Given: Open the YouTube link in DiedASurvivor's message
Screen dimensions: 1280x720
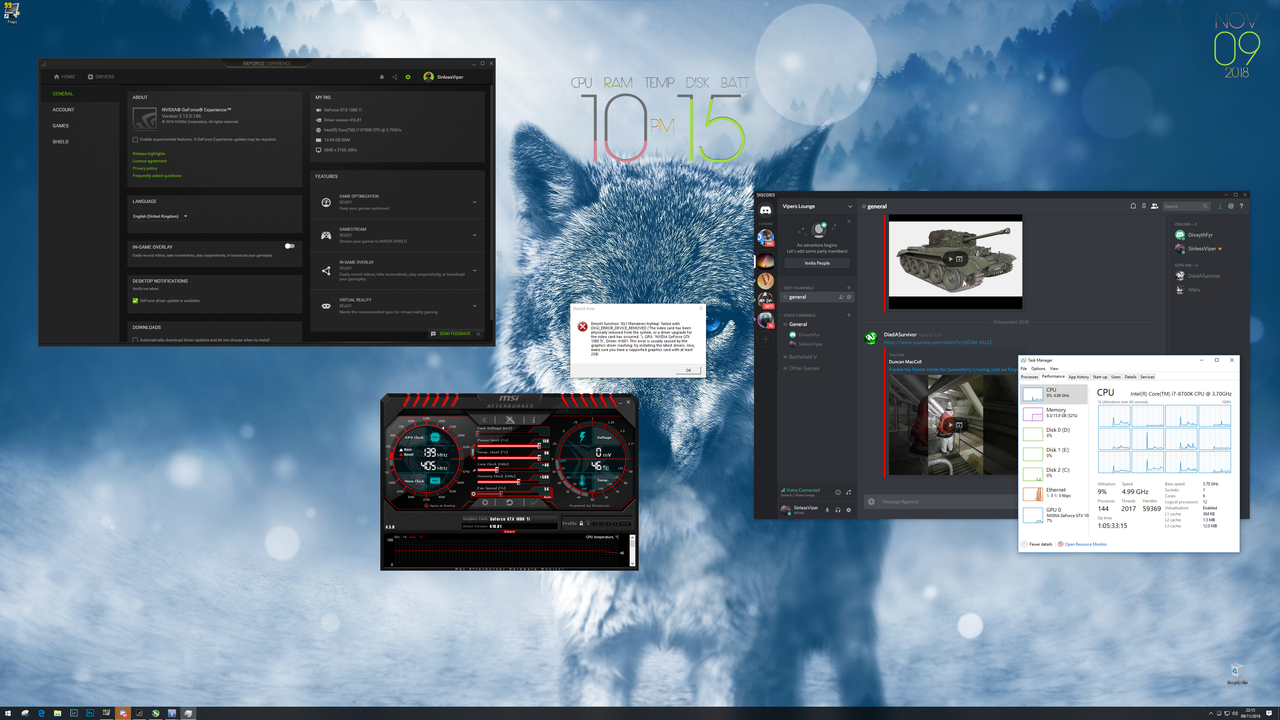Looking at the screenshot, I should [x=937, y=342].
